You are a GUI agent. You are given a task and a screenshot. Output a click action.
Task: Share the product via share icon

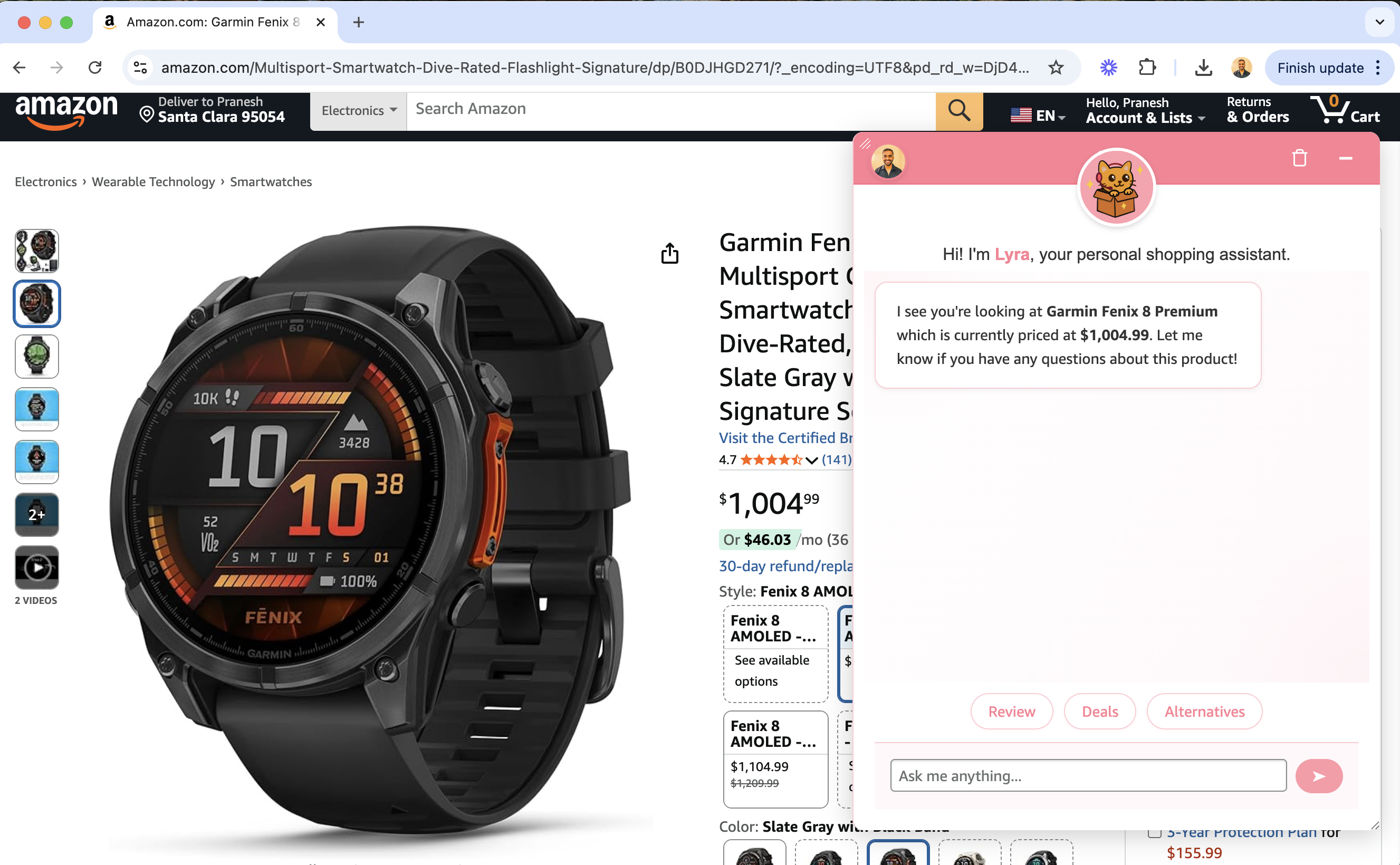tap(669, 253)
